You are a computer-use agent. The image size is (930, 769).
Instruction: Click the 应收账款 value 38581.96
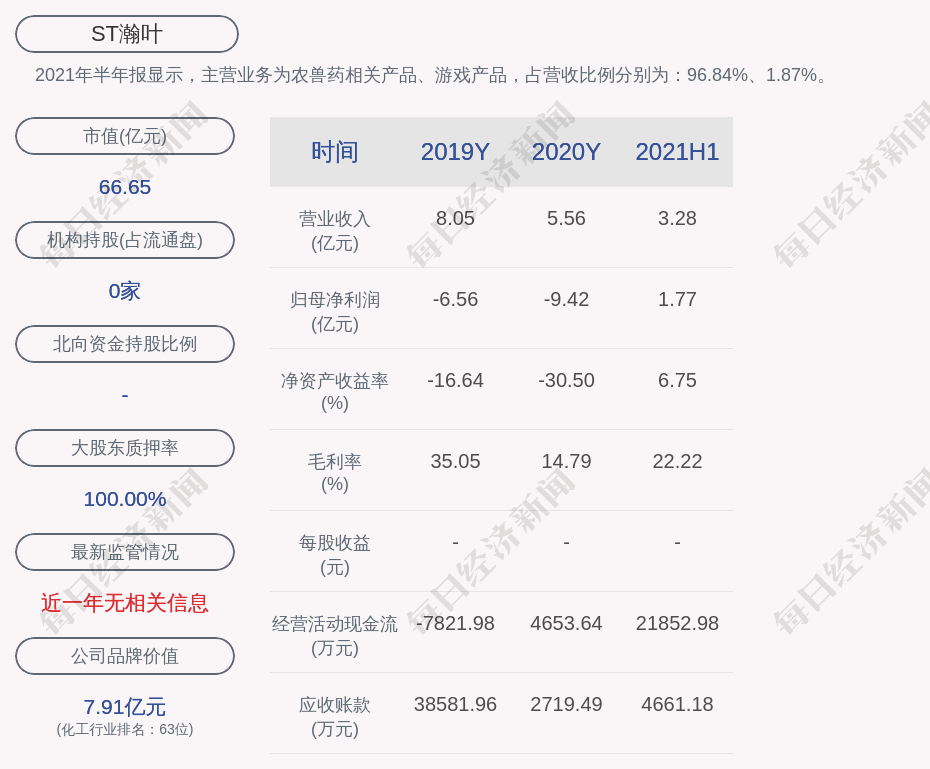455,704
